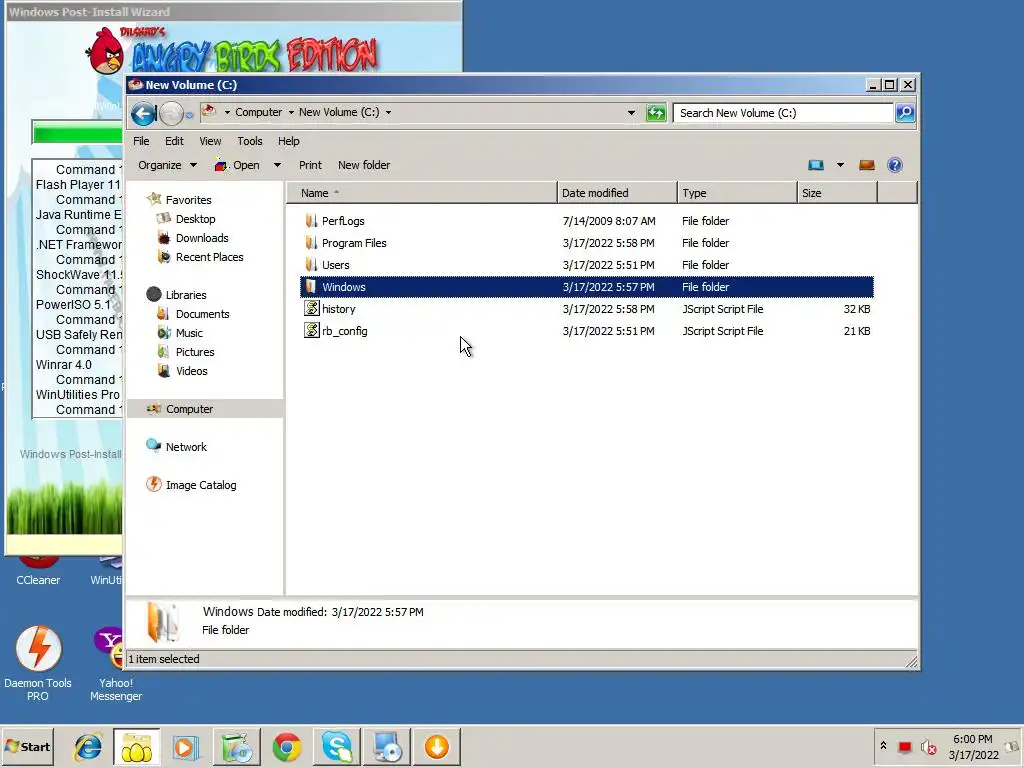This screenshot has height=768, width=1024.
Task: Sort by the Size column header
Action: pyautogui.click(x=837, y=193)
